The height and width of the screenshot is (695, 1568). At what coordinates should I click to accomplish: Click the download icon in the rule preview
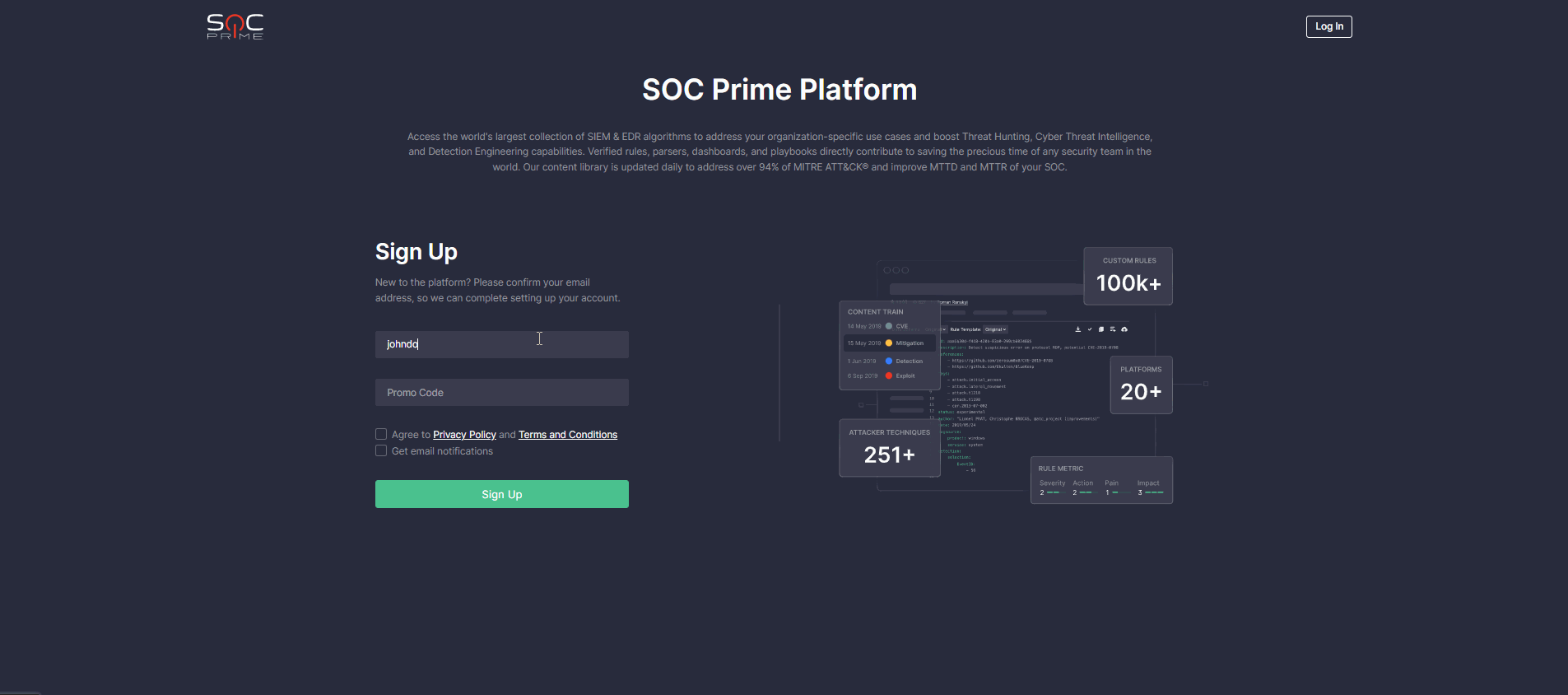(x=1077, y=329)
